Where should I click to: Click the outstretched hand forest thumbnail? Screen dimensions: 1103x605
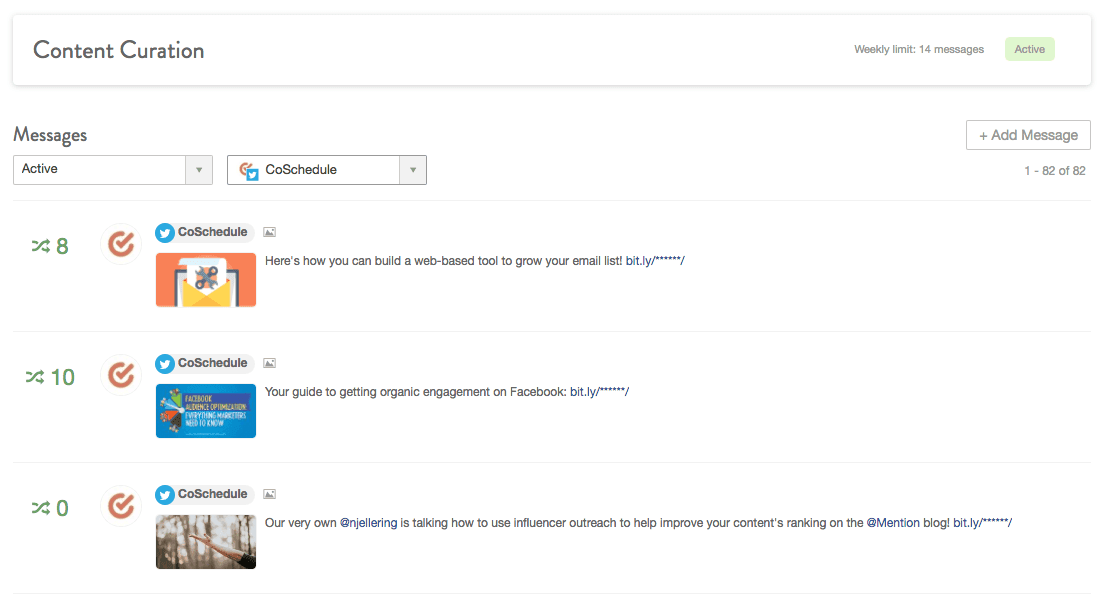point(206,542)
